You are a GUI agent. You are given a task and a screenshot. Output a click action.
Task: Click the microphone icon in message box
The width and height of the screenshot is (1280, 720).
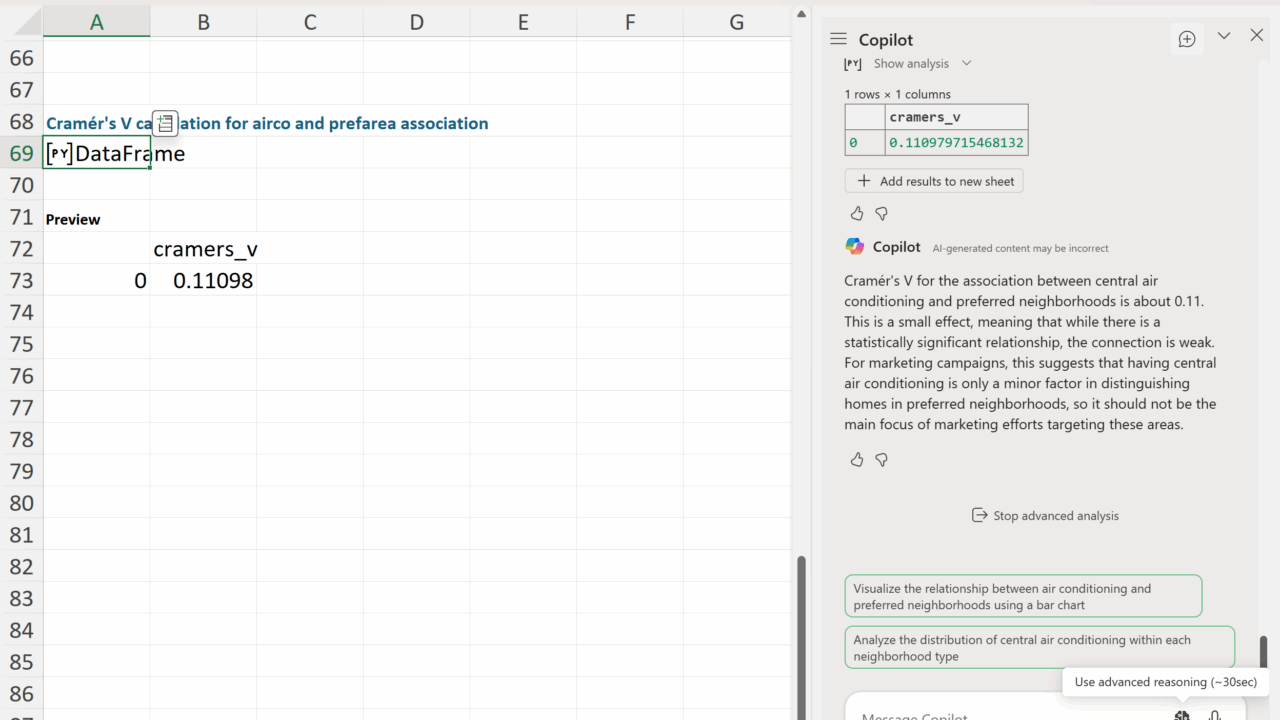click(x=1214, y=714)
